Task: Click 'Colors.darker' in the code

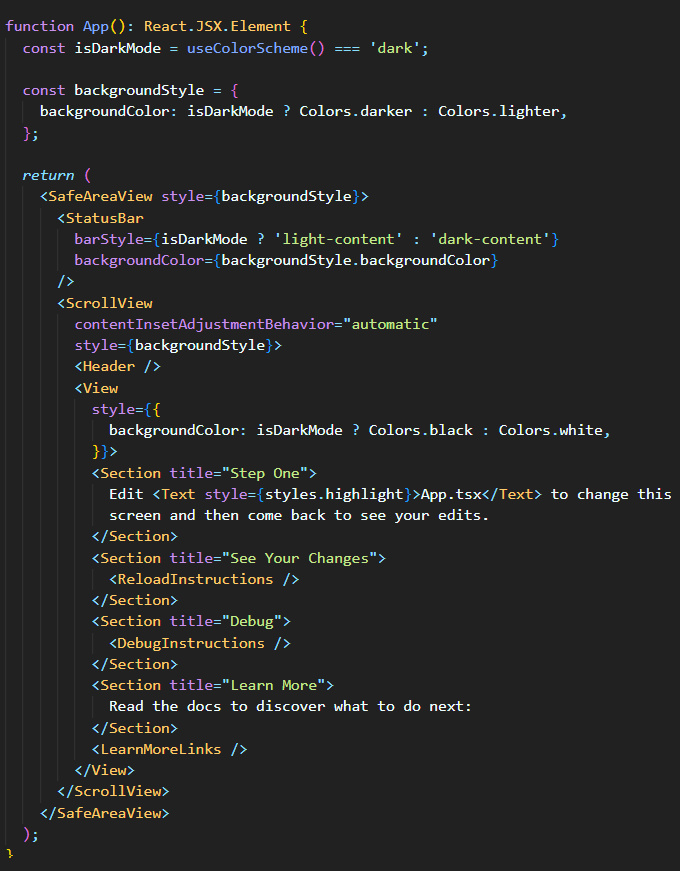Action: [x=356, y=111]
